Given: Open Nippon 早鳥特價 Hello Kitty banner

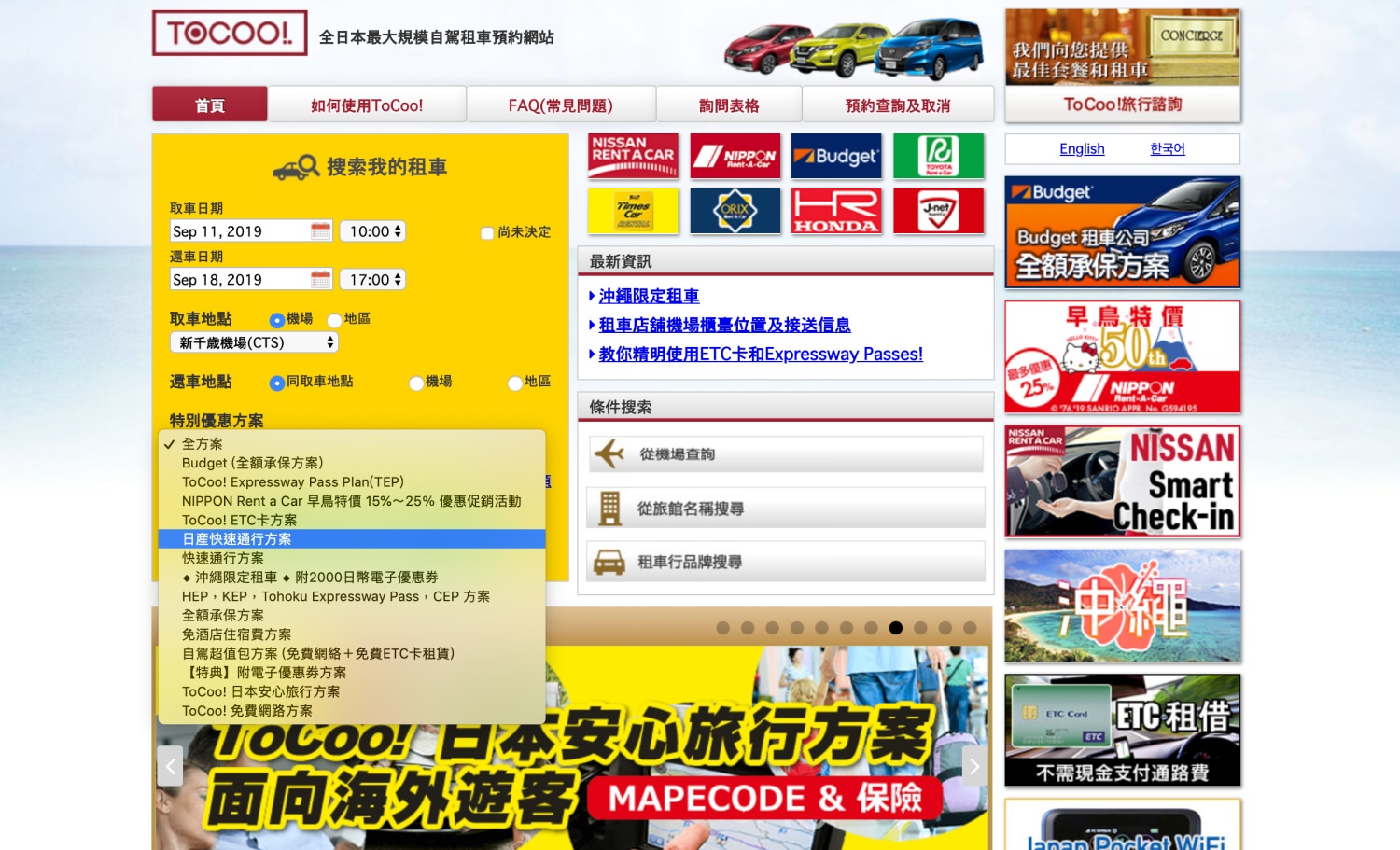Looking at the screenshot, I should tap(1123, 356).
